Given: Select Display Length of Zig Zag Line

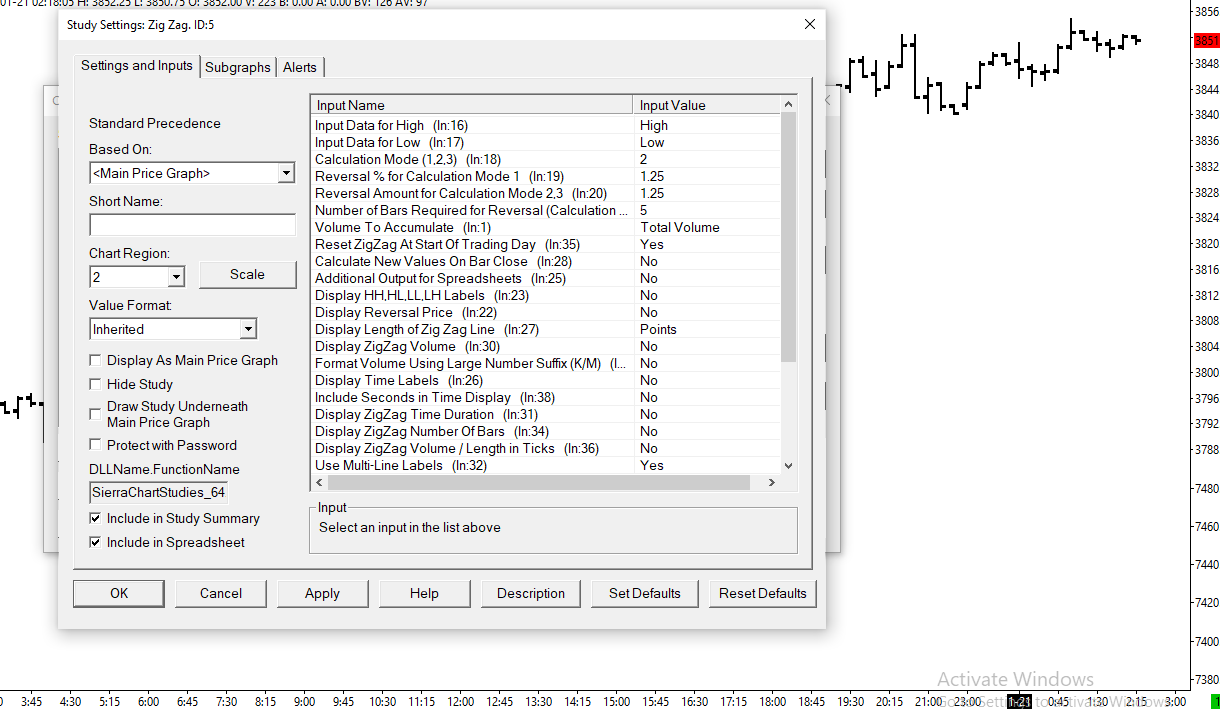Looking at the screenshot, I should pyautogui.click(x=546, y=329).
